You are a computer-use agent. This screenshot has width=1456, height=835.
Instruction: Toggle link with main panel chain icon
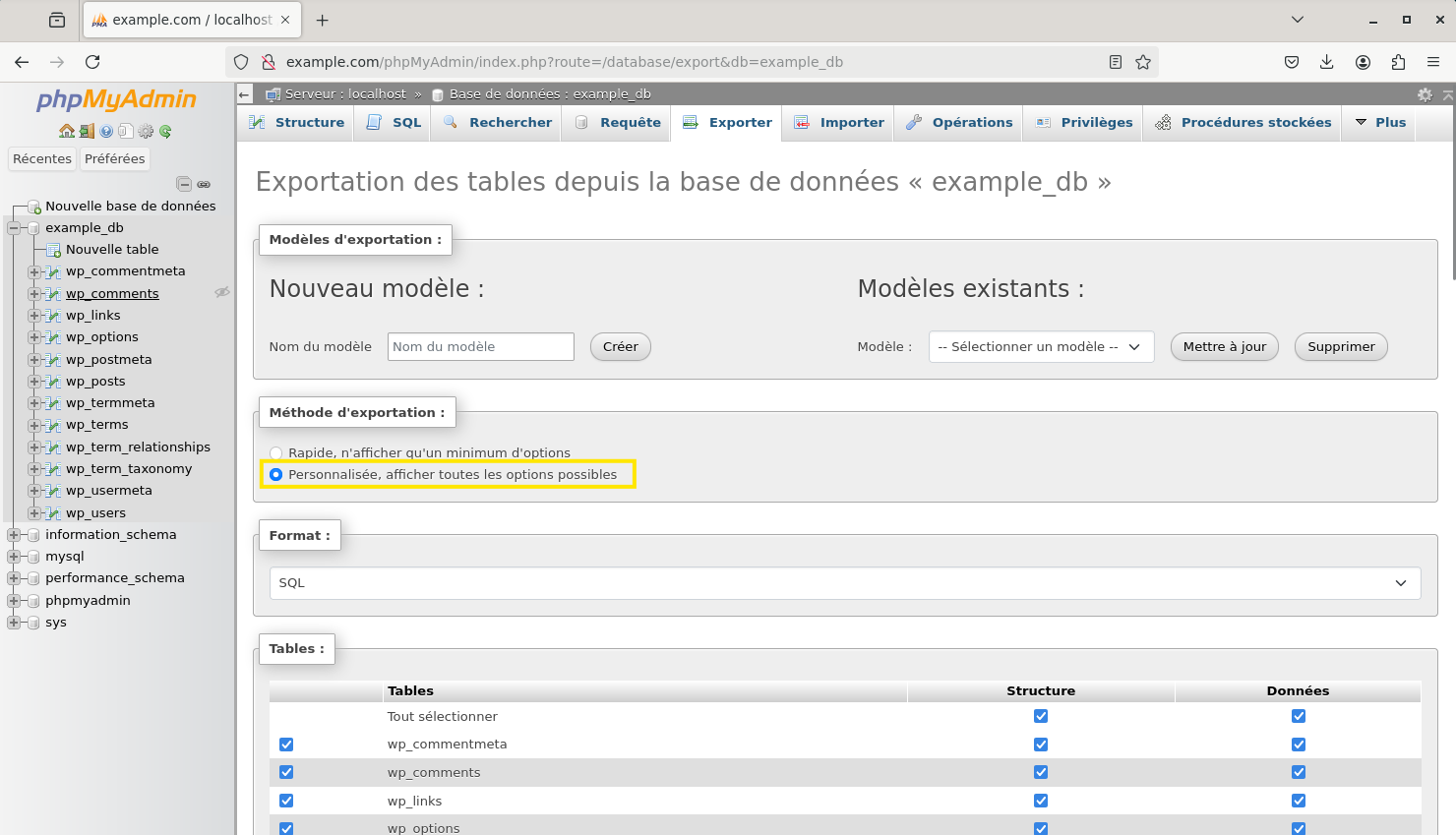click(204, 184)
